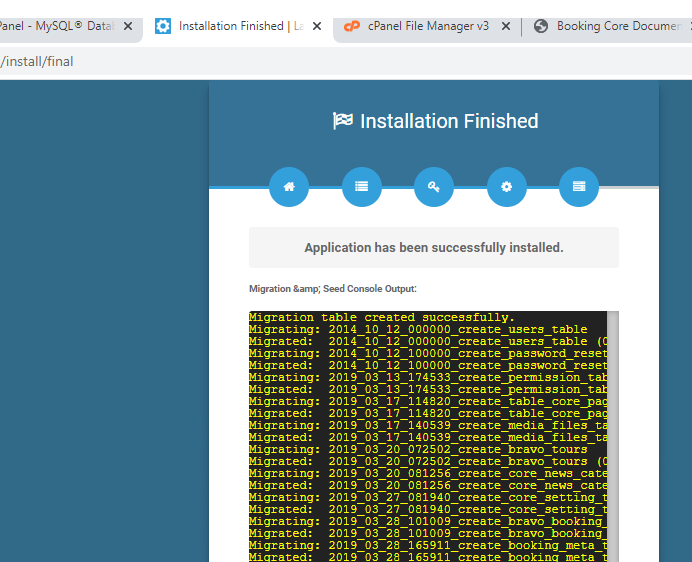This screenshot has width=692, height=562.
Task: Close the Installation Finished tab
Action: [x=317, y=26]
